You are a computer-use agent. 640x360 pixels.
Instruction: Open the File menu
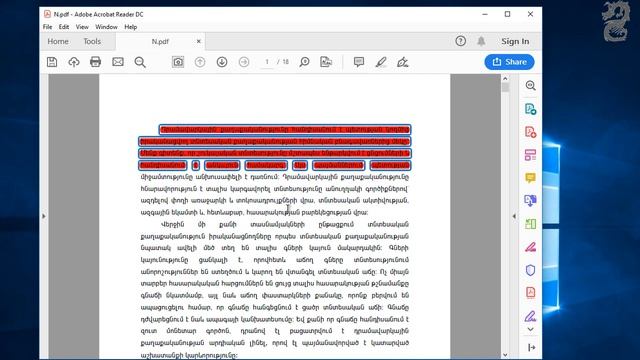tap(47, 27)
